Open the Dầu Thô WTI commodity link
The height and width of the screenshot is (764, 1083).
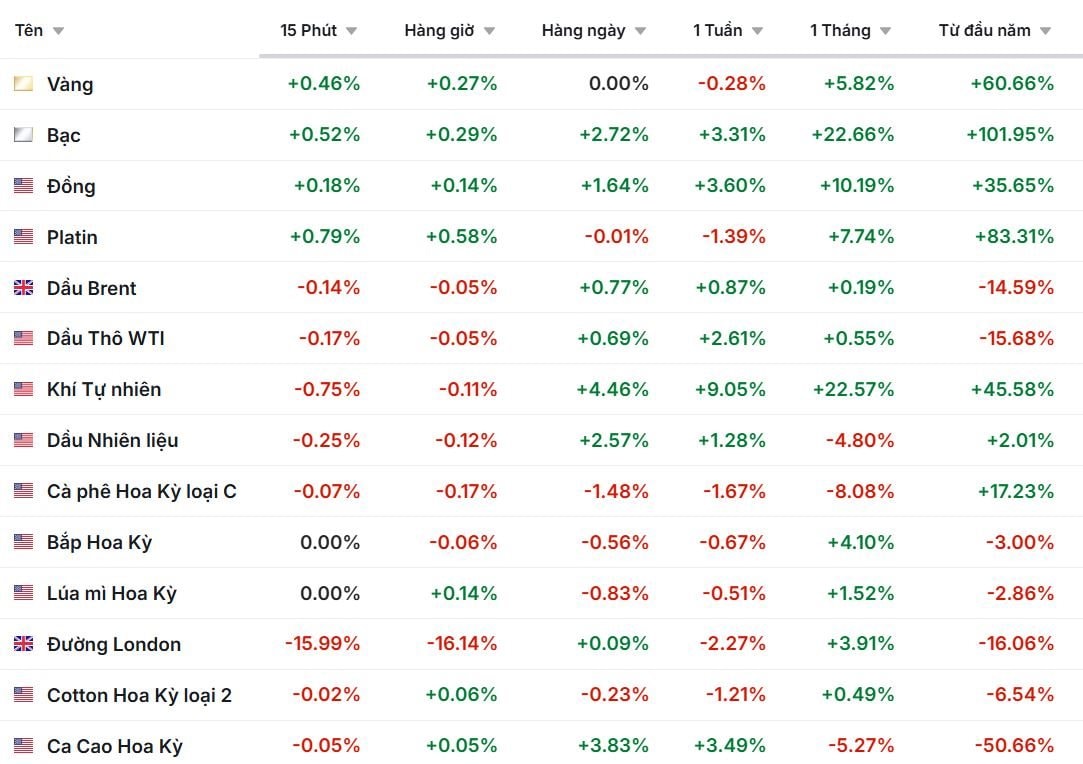coord(105,339)
